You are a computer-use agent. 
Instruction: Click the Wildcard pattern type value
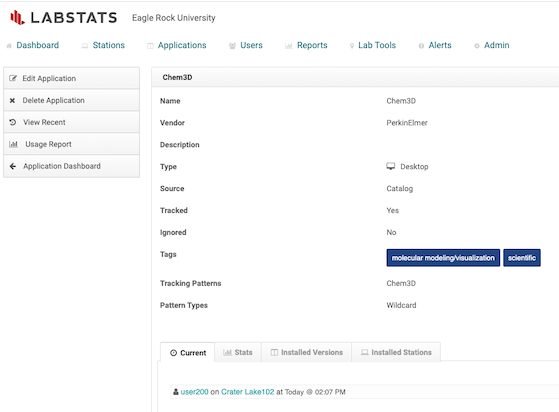(x=401, y=305)
